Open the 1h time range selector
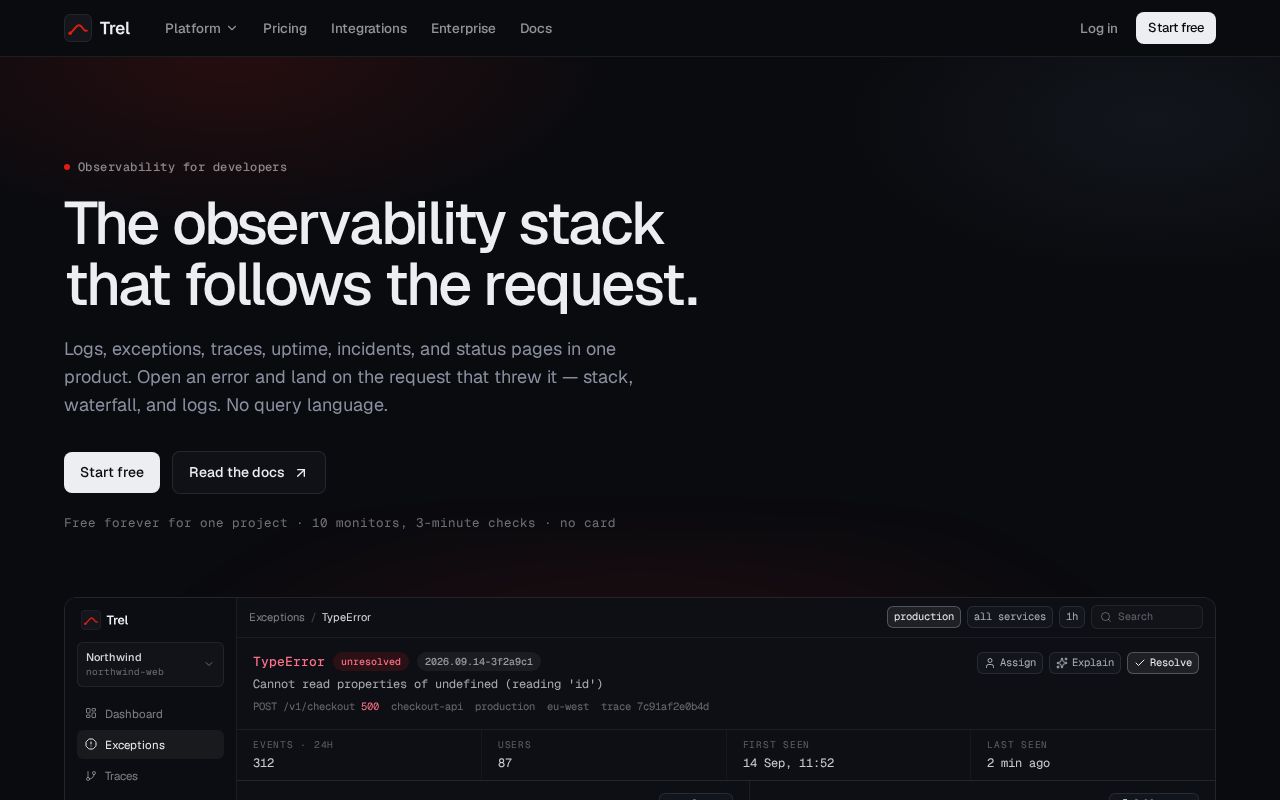 point(1072,617)
